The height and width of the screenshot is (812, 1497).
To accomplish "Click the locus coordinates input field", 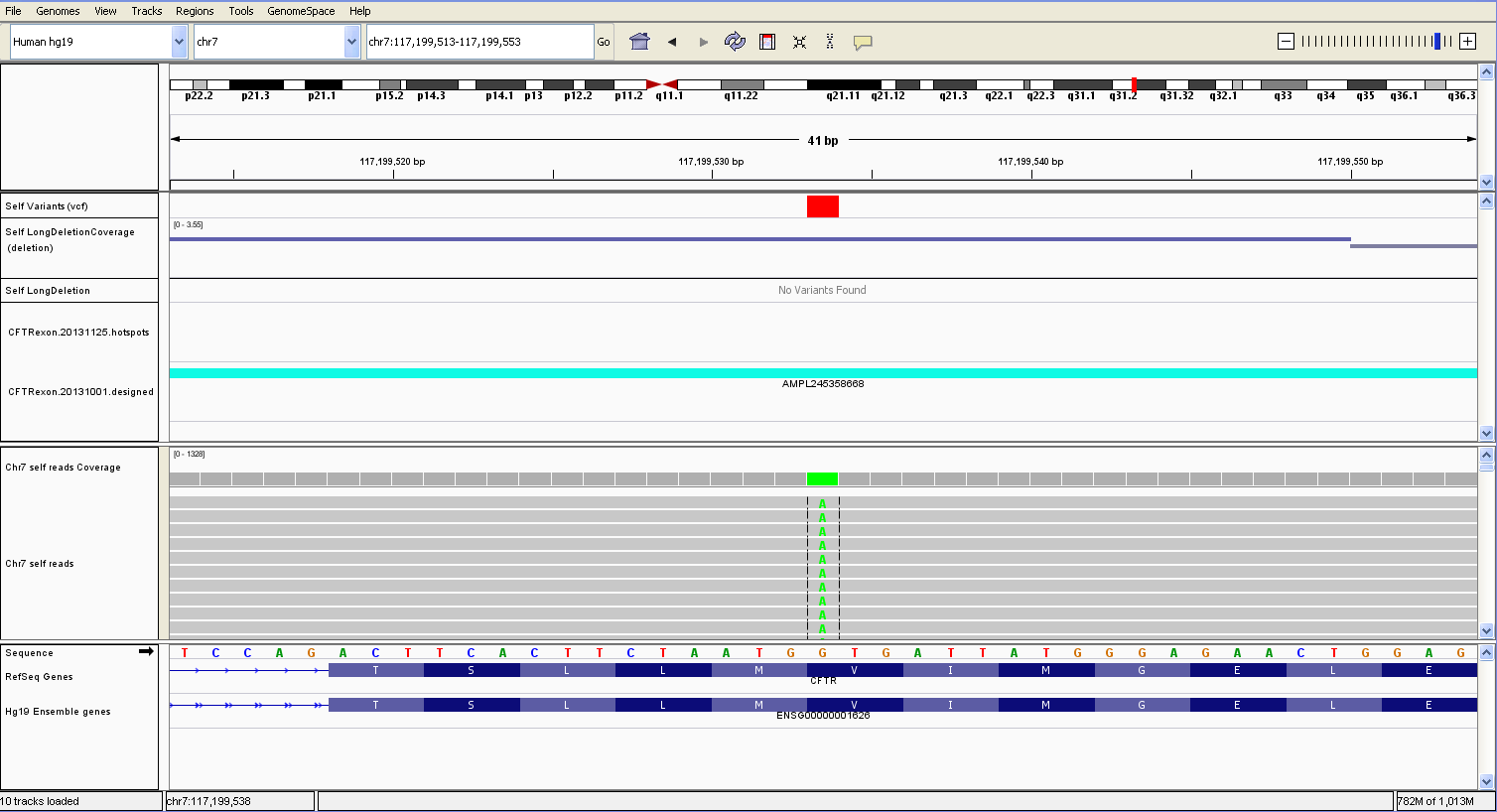I will coord(479,42).
